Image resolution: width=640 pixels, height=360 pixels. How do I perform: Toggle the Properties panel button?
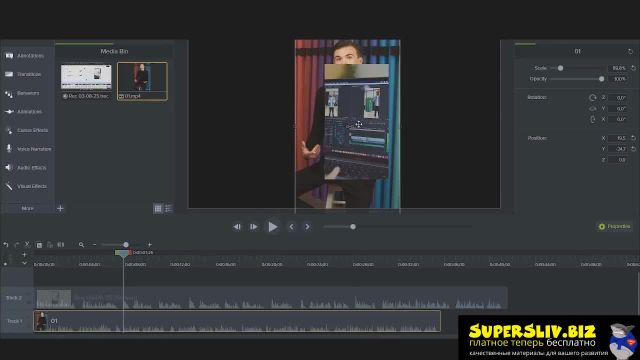pos(614,227)
